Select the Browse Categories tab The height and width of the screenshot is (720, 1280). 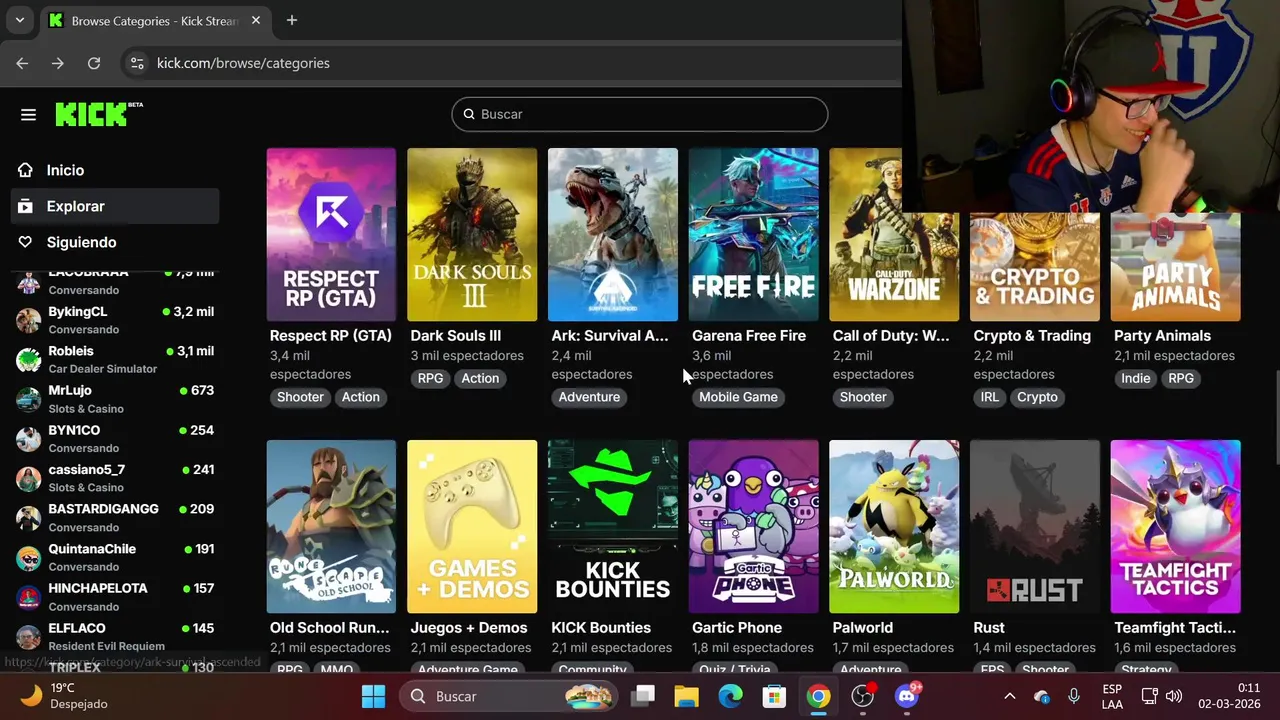pyautogui.click(x=155, y=20)
